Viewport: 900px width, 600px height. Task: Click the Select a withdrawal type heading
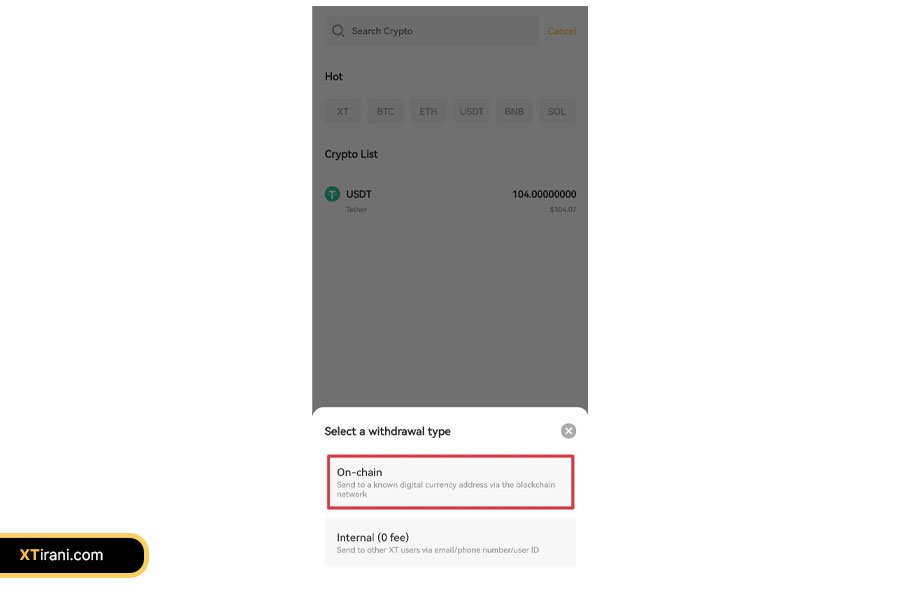[387, 431]
